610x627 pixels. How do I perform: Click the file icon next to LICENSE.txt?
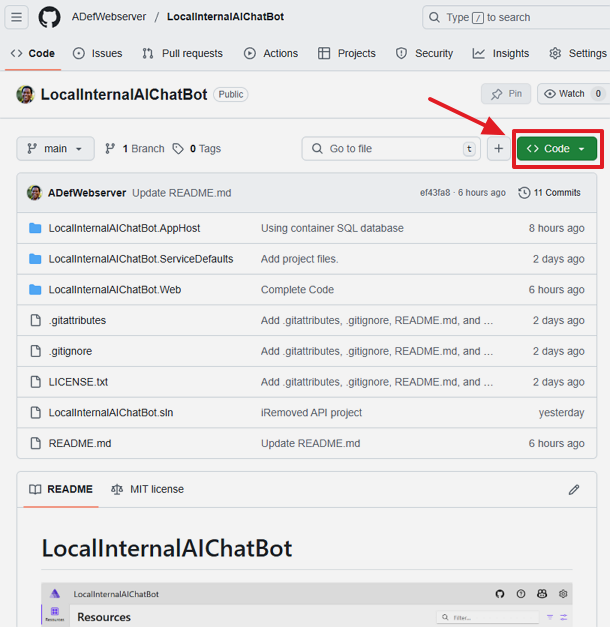coord(36,382)
